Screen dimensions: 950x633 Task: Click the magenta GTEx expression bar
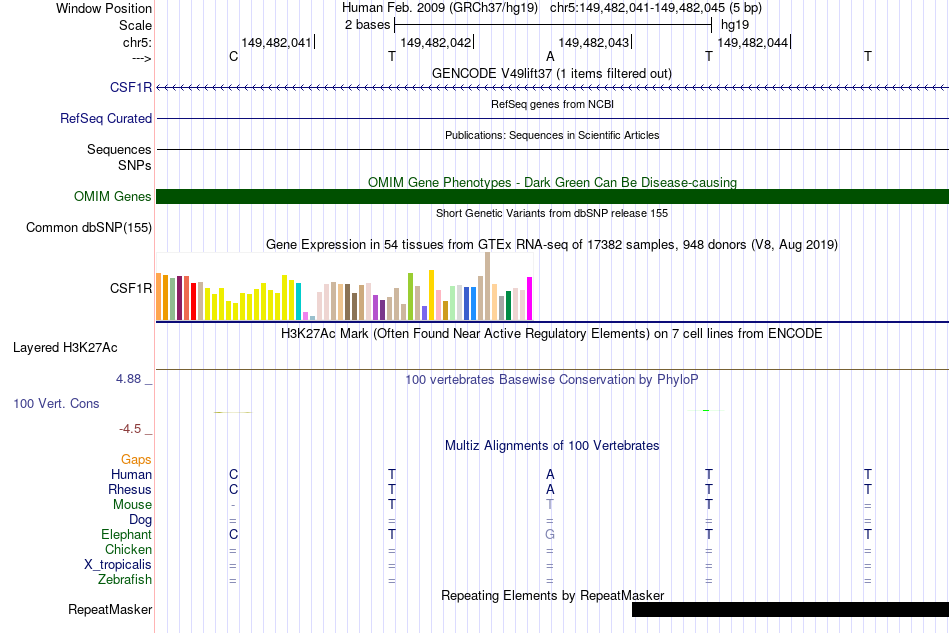pyautogui.click(x=530, y=299)
